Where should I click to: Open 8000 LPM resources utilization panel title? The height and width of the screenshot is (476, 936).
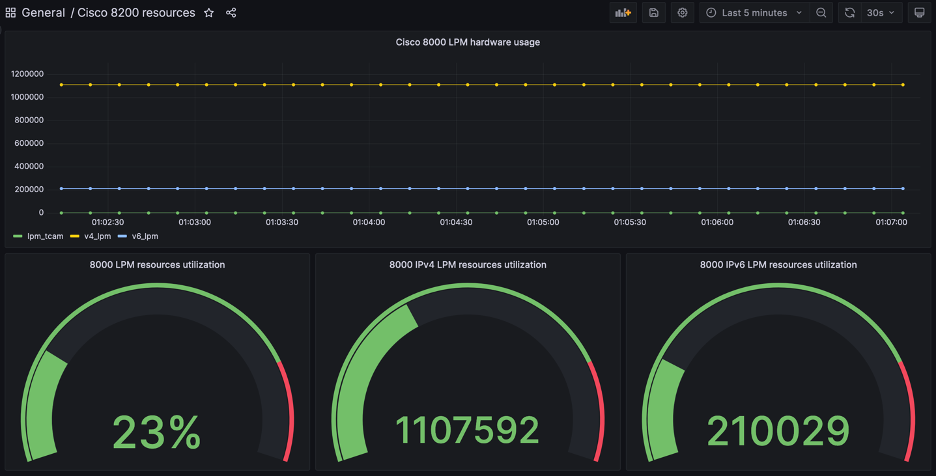(x=157, y=265)
